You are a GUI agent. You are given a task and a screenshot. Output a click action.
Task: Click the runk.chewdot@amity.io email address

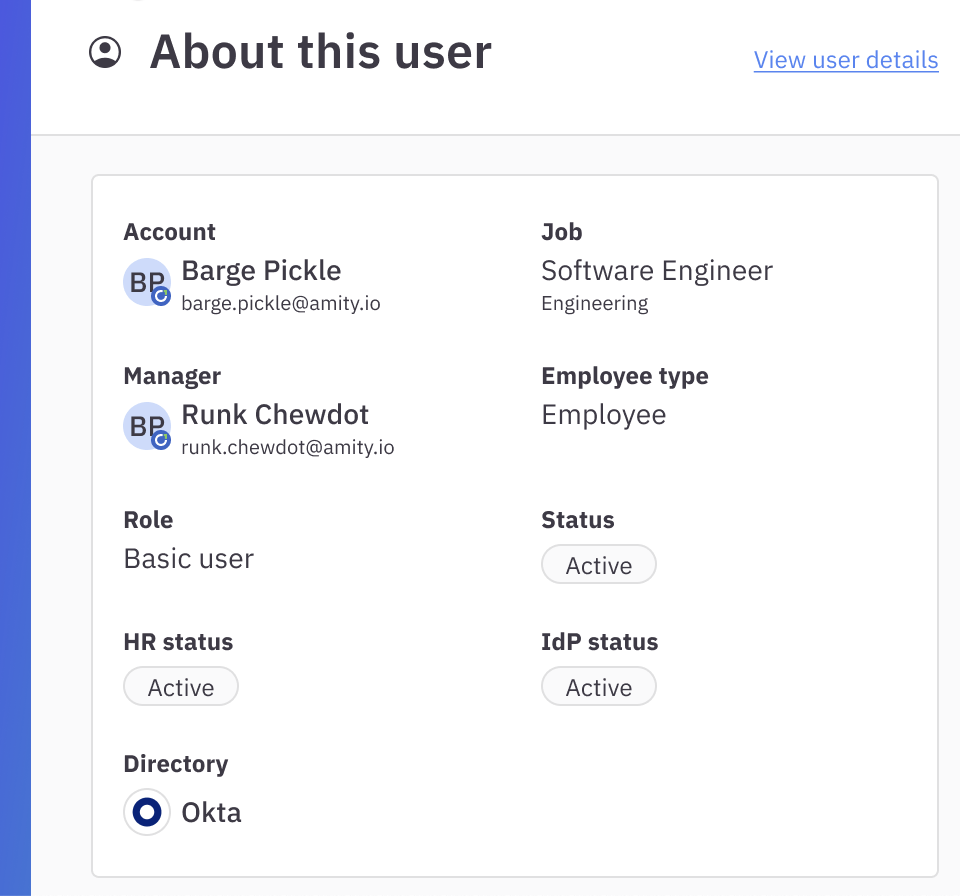(x=287, y=447)
